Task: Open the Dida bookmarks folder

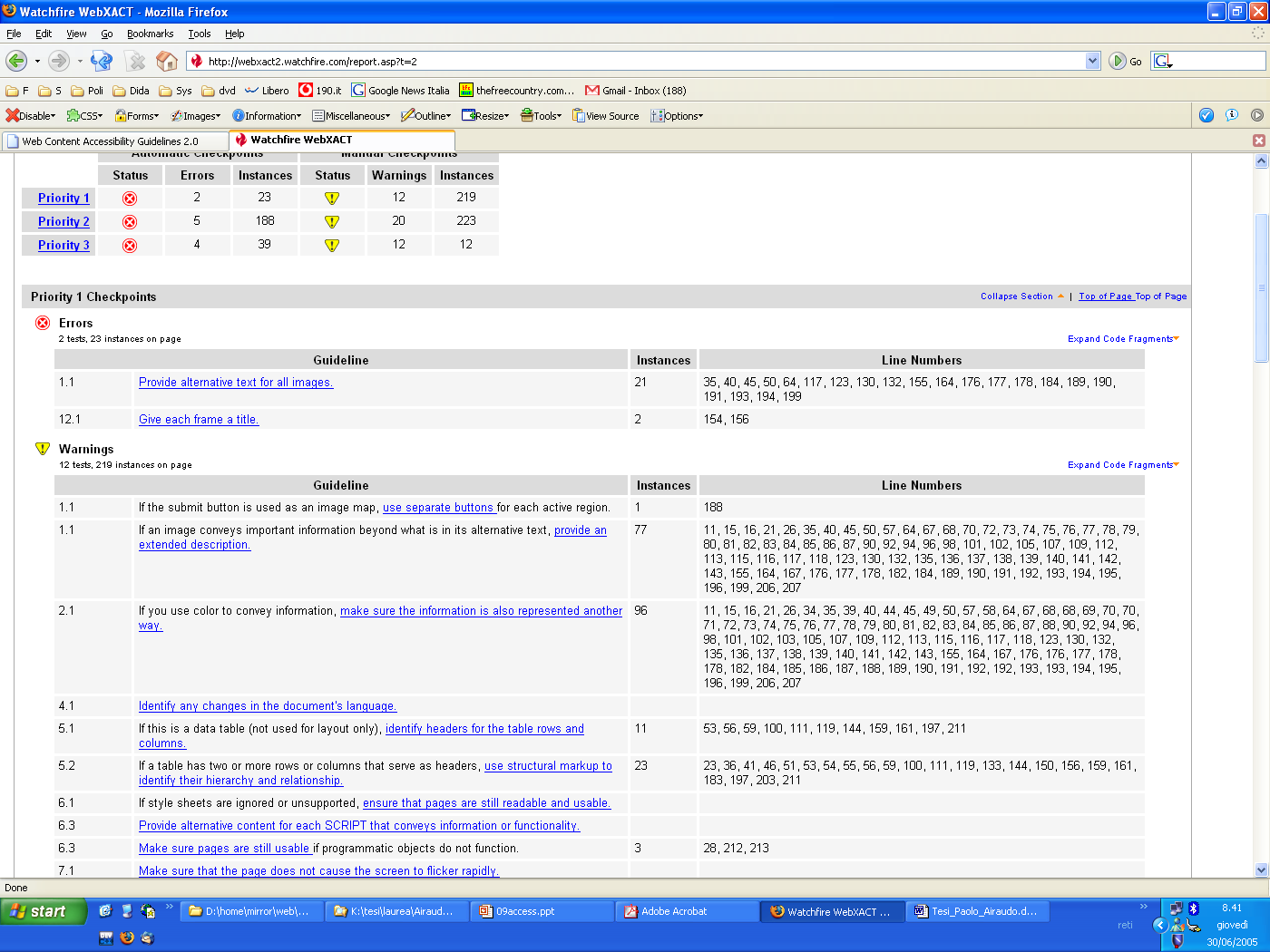Action: coord(131,91)
